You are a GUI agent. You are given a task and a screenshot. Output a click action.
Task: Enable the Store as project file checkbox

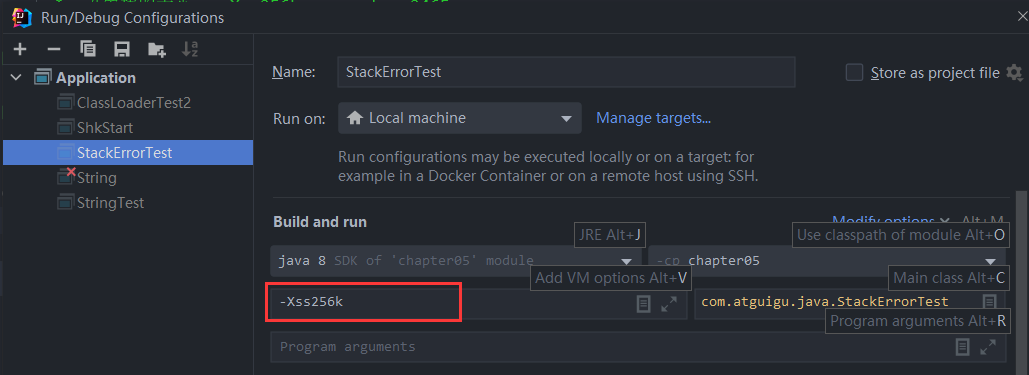click(x=854, y=72)
